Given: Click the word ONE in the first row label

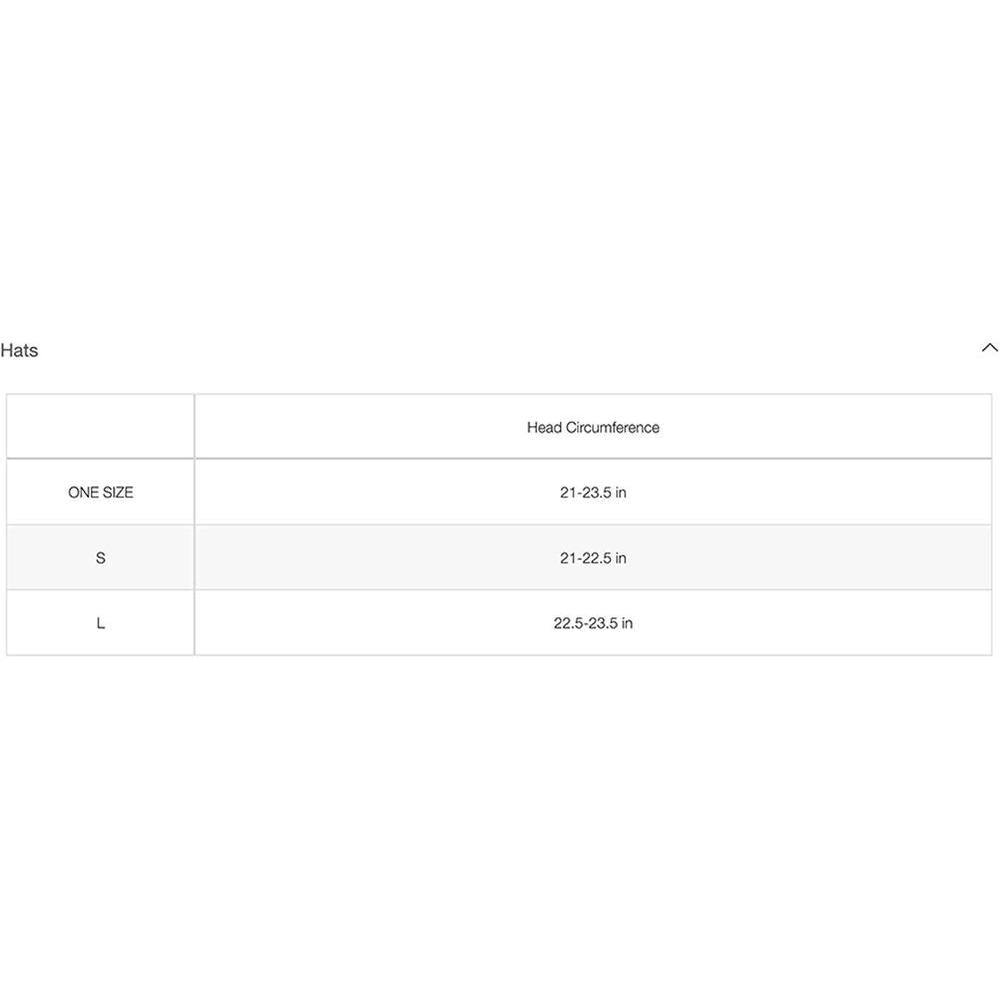Looking at the screenshot, I should [x=83, y=492].
